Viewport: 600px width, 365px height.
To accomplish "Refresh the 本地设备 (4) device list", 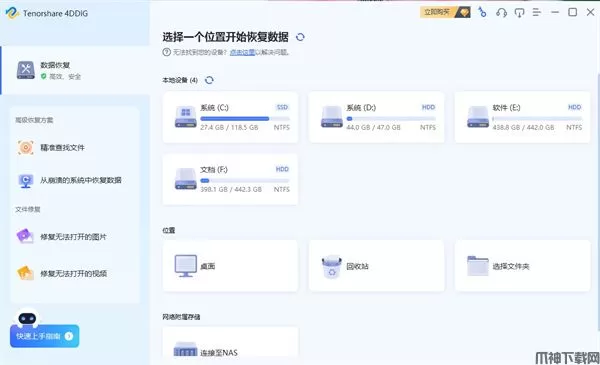I will coord(209,80).
